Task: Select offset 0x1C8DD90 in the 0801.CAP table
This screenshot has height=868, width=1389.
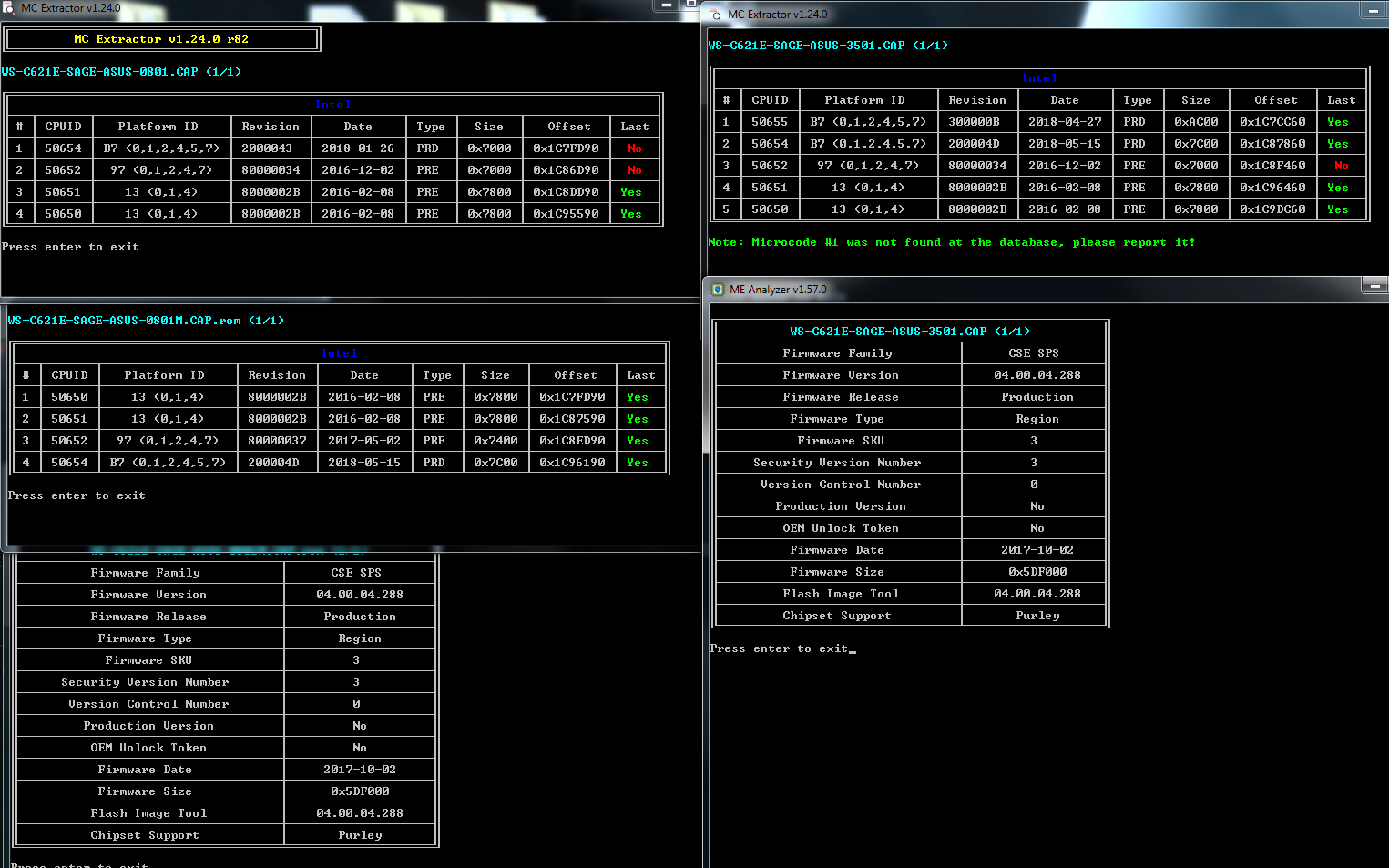Action: (567, 192)
